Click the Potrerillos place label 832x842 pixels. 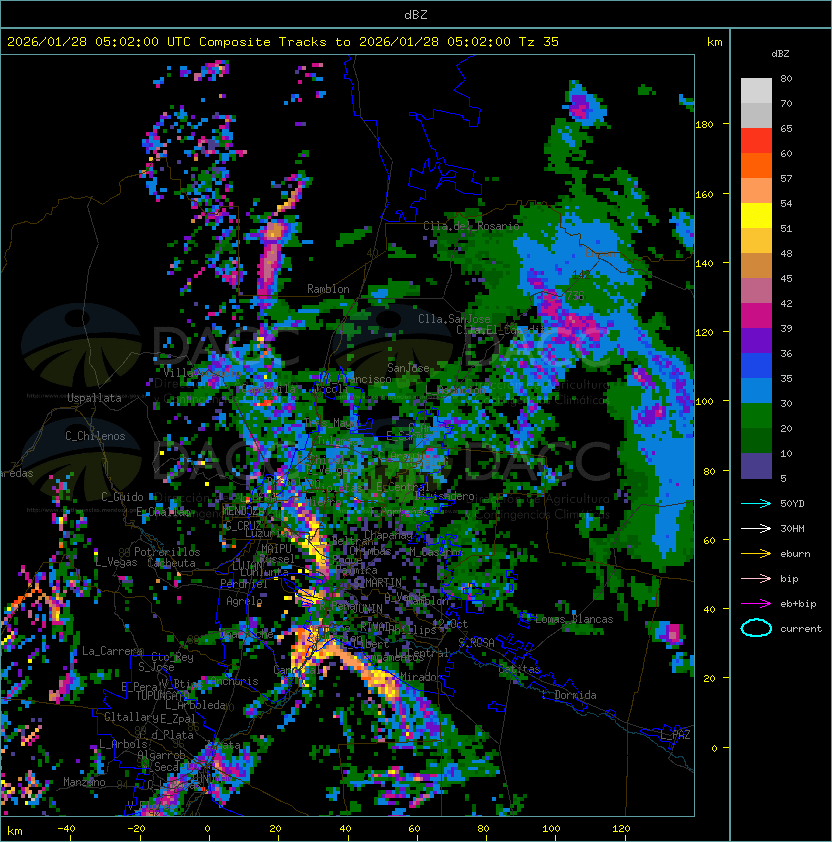coord(167,552)
